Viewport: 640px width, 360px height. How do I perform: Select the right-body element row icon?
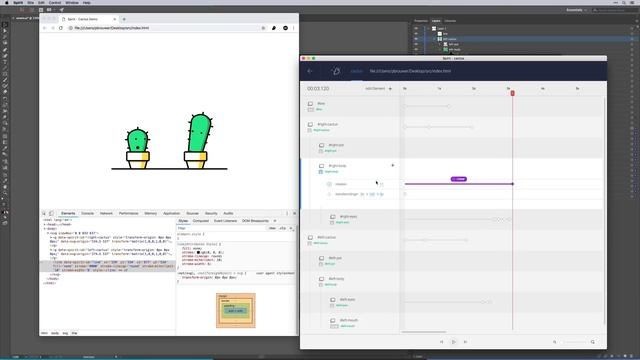click(322, 166)
